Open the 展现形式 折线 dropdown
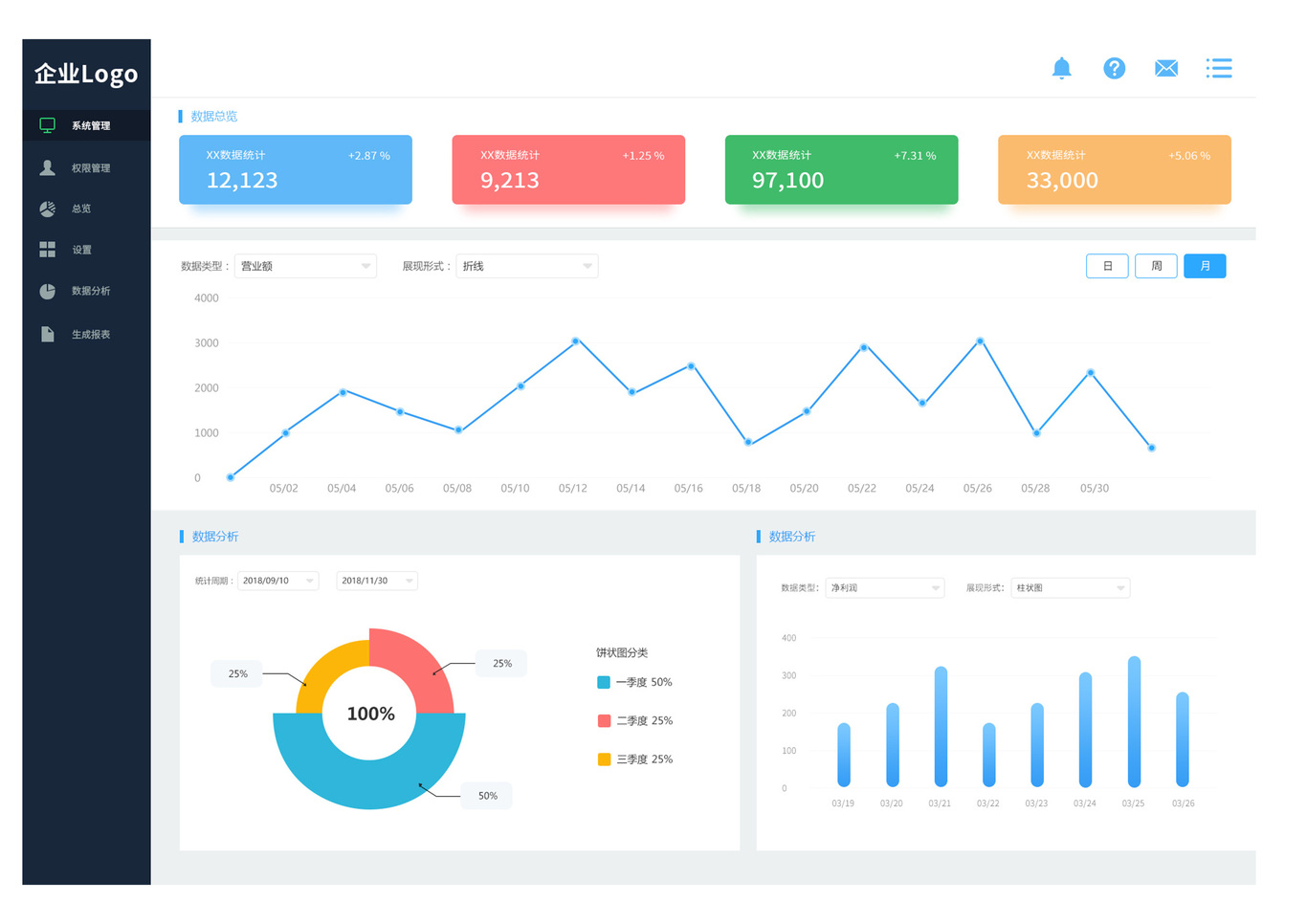 (x=527, y=266)
